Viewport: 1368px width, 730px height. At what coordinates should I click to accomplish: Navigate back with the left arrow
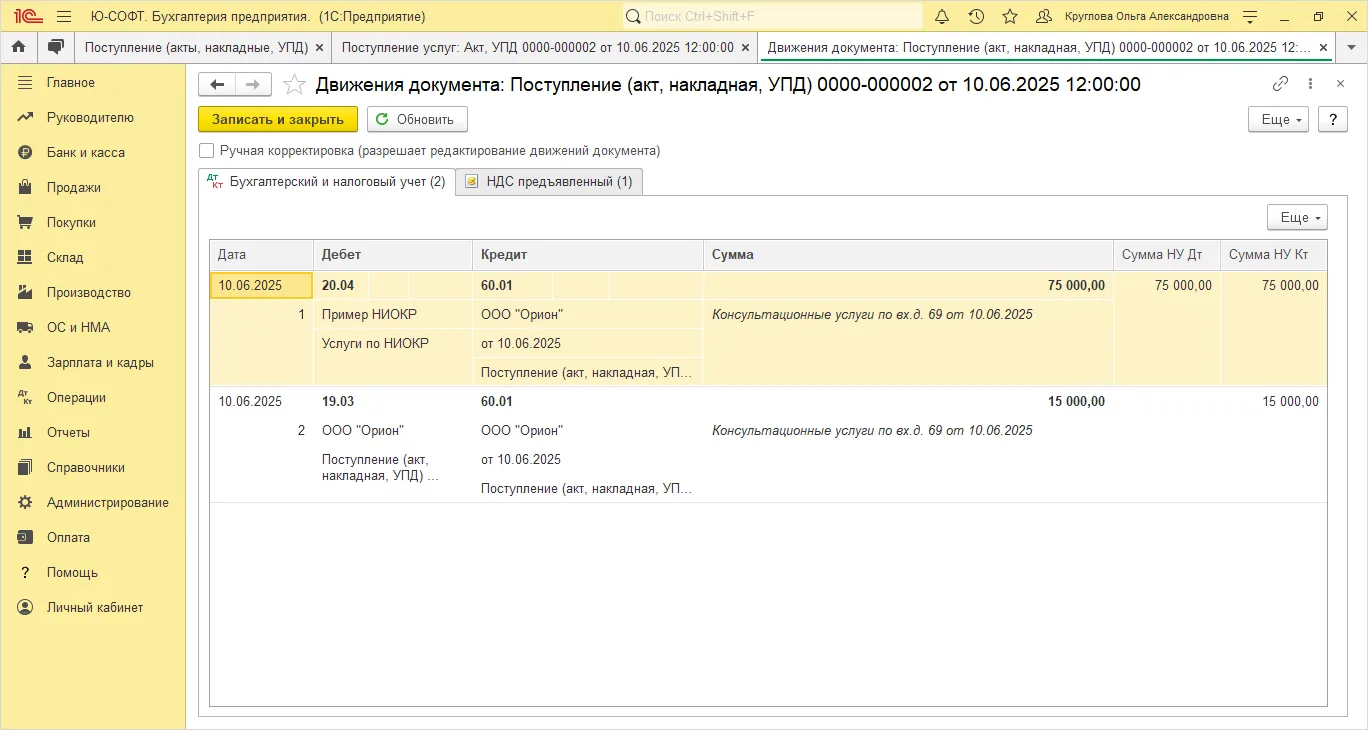[x=216, y=85]
